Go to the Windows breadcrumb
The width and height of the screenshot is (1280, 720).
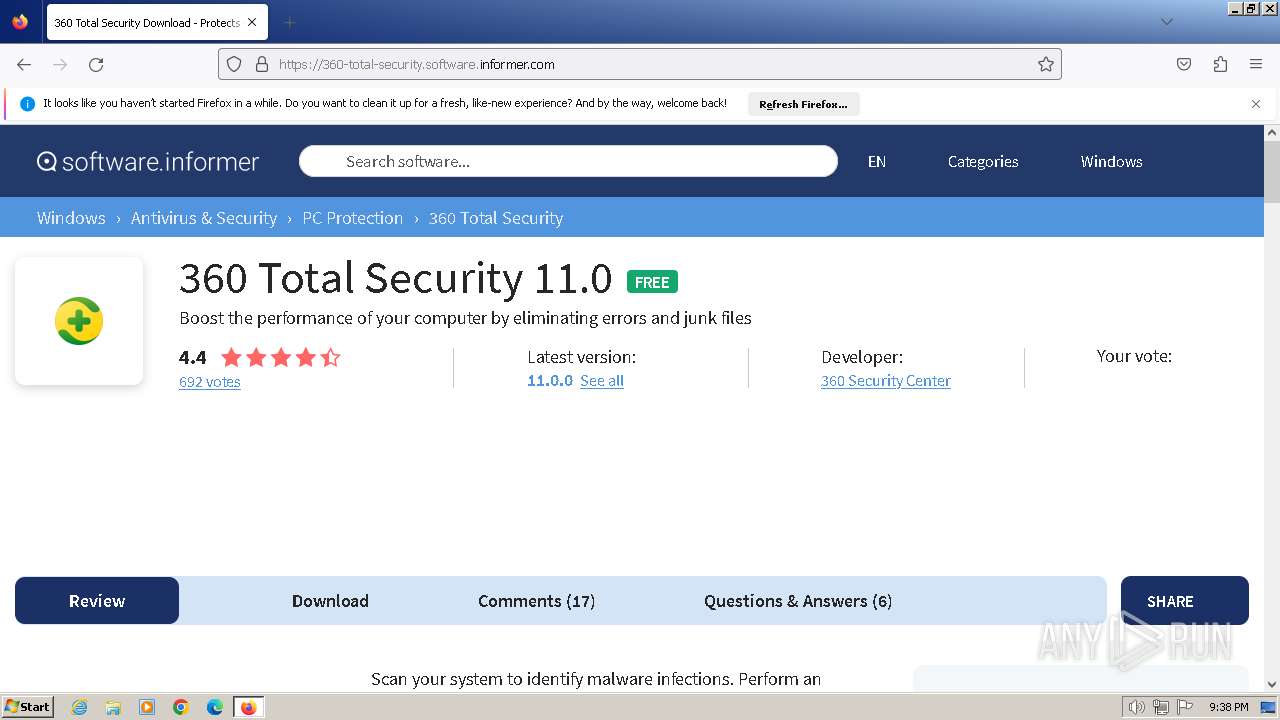(x=71, y=218)
